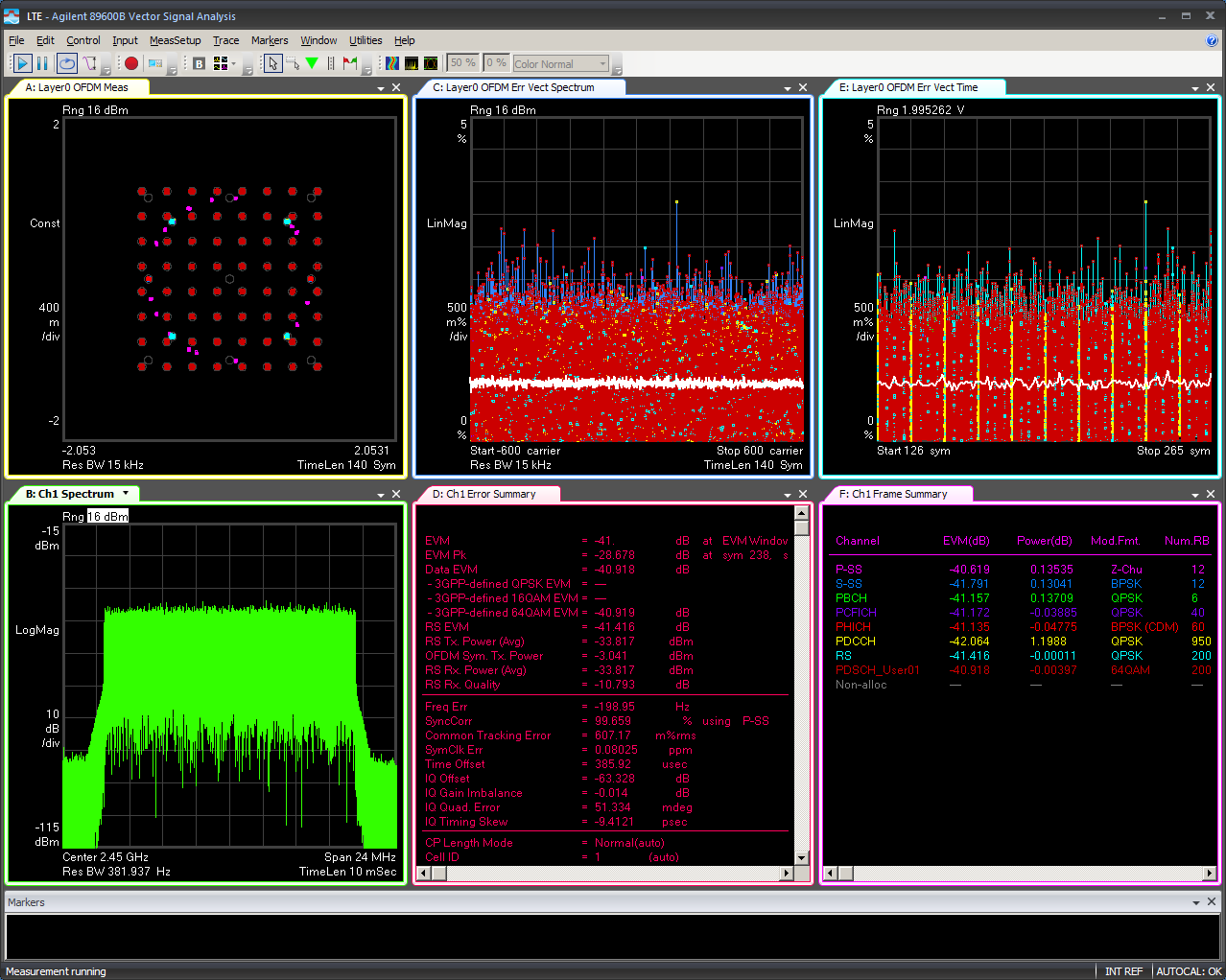Image resolution: width=1226 pixels, height=980 pixels.
Task: Start recording with the red record icon
Action: coord(131,63)
